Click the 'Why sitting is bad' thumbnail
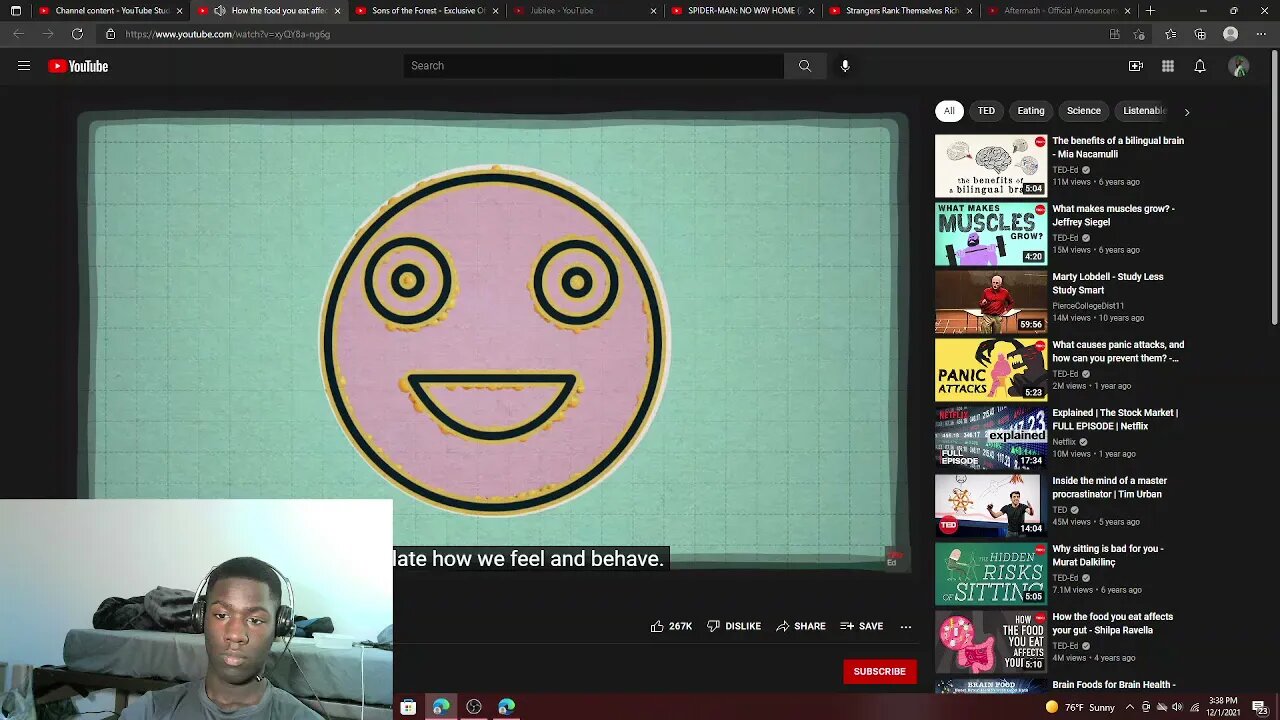The image size is (1280, 720). [x=991, y=574]
